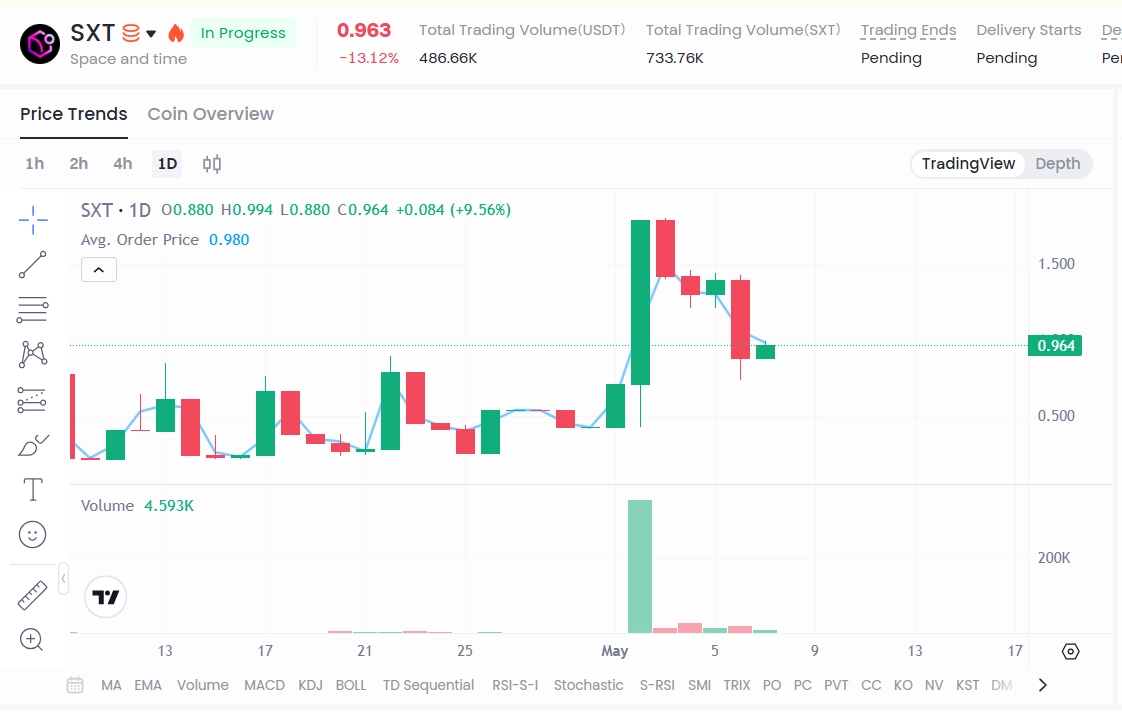This screenshot has height=712, width=1122.
Task: Toggle the BOLL indicator on the chart
Action: coord(351,685)
